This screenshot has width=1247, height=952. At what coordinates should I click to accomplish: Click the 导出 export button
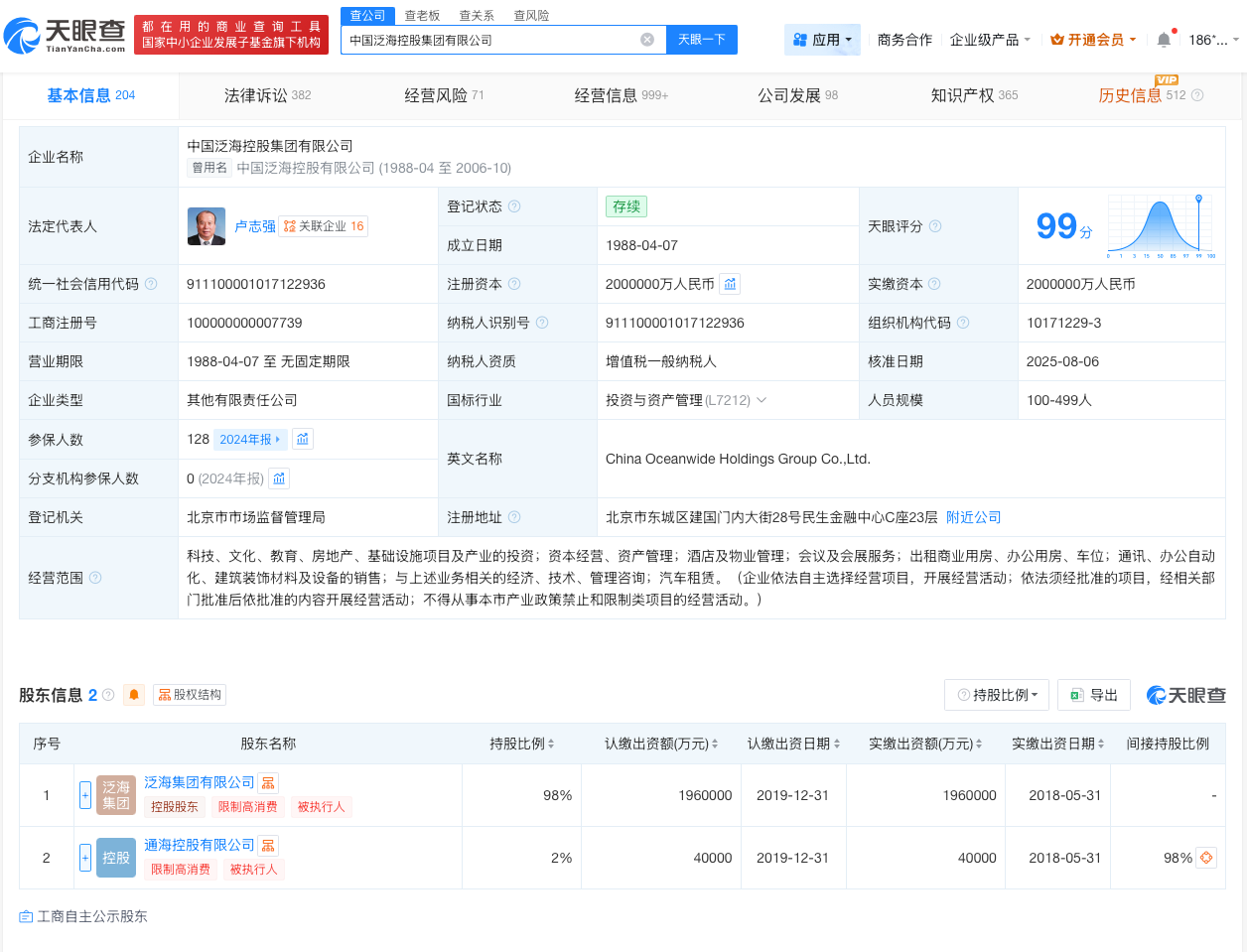[x=1094, y=695]
